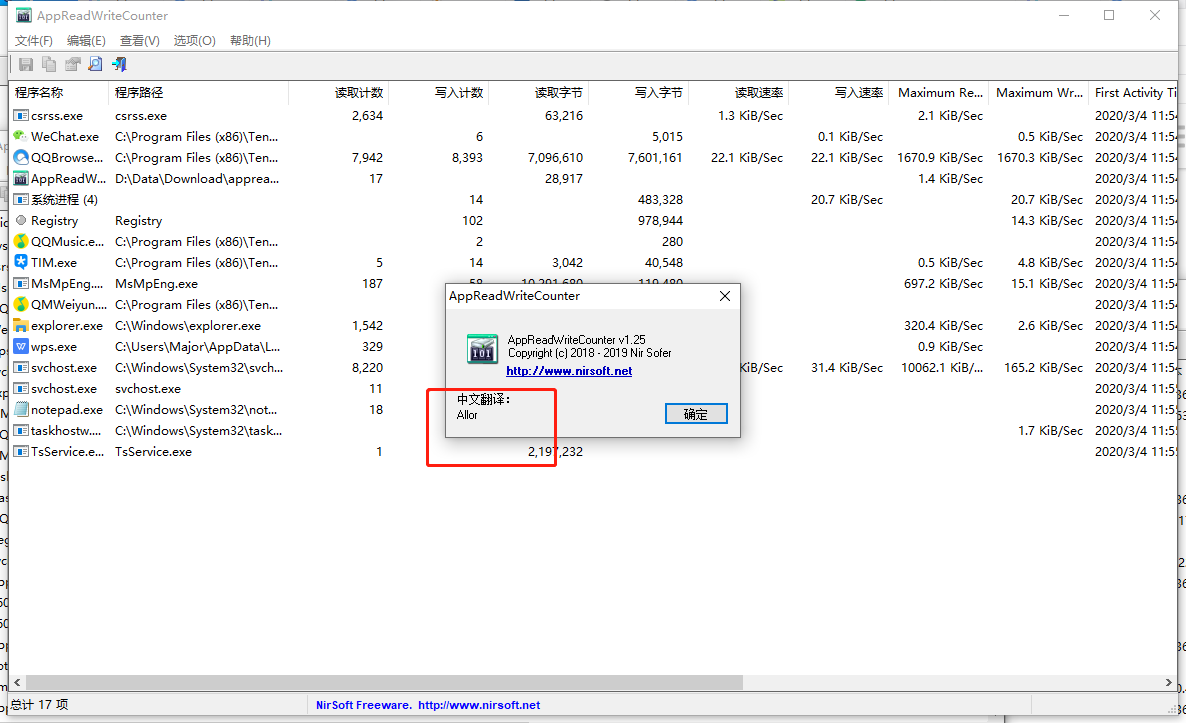Open the nirsoft.net link in dialog
This screenshot has width=1186, height=723.
(x=569, y=371)
